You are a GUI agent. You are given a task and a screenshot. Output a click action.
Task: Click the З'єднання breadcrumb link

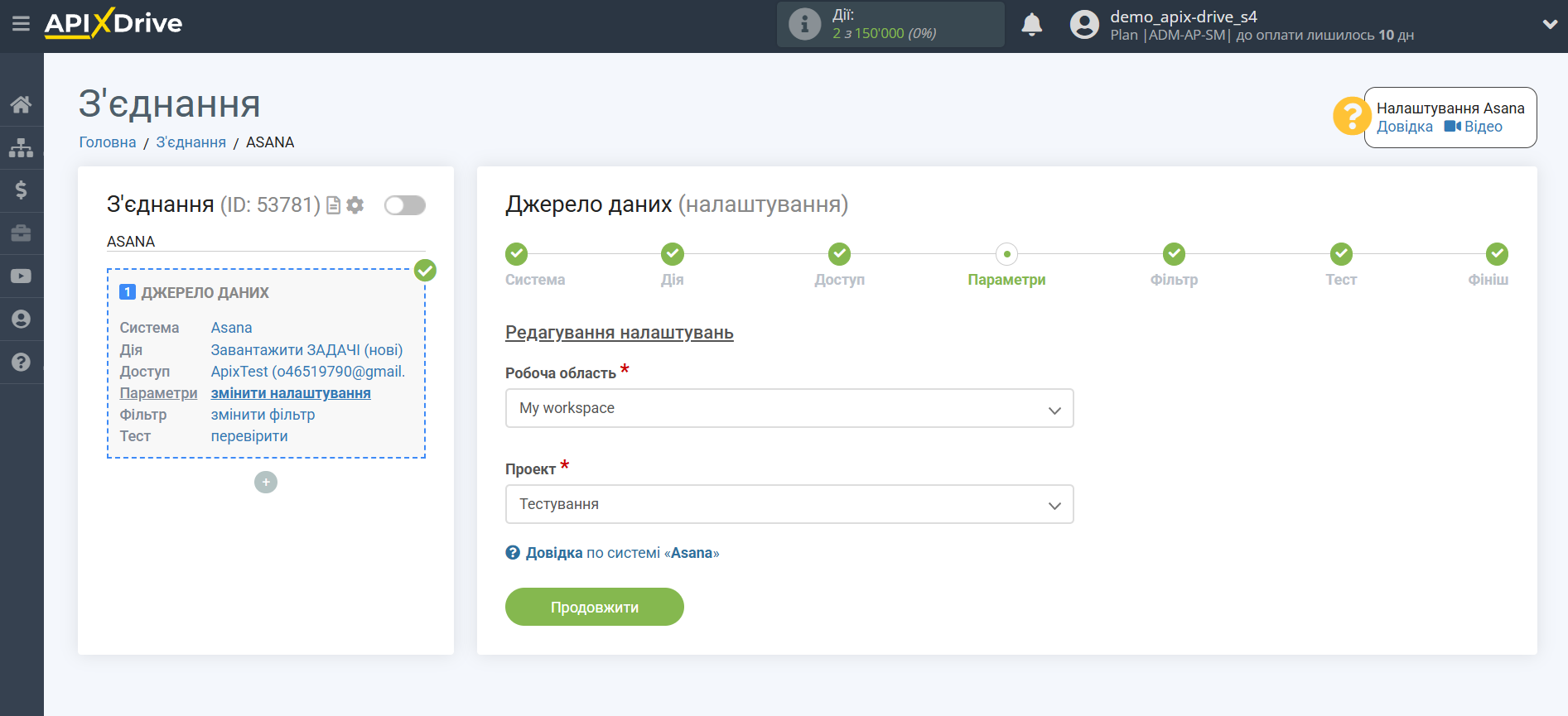[x=191, y=142]
